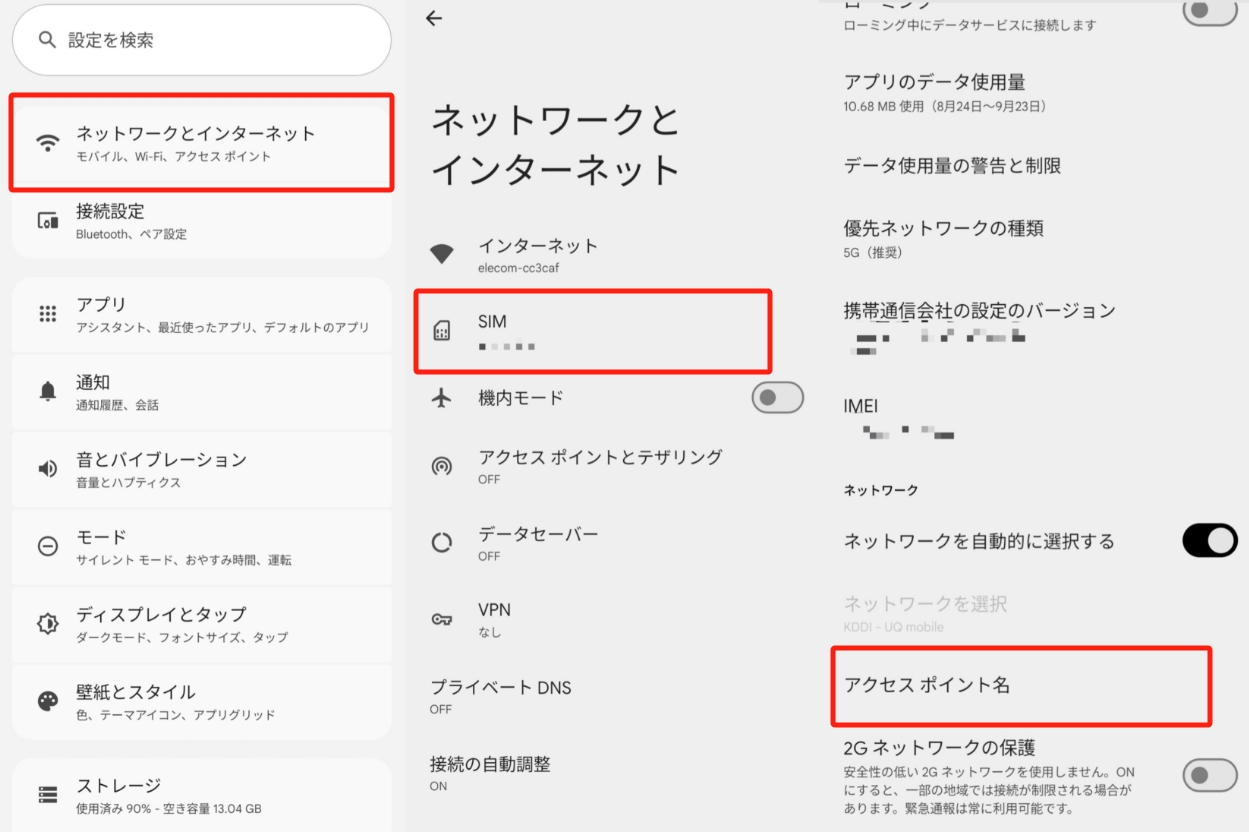
Task: Click the VPN key icon
Action: 441,619
